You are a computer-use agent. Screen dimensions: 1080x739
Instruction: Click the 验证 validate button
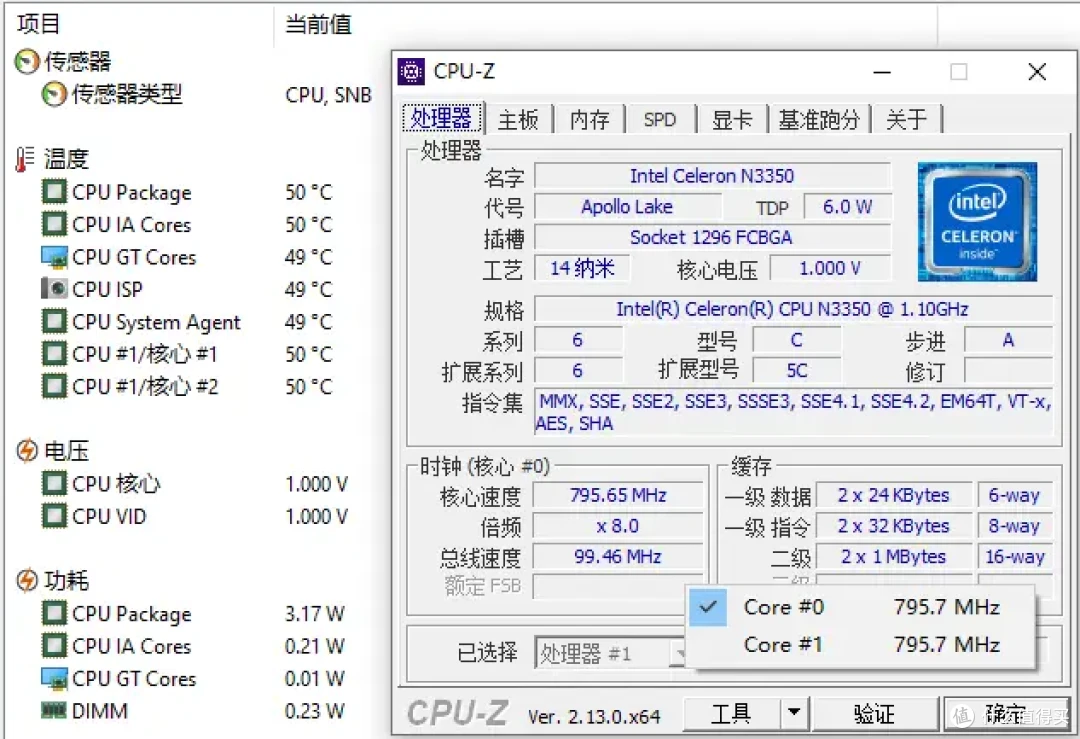point(875,713)
